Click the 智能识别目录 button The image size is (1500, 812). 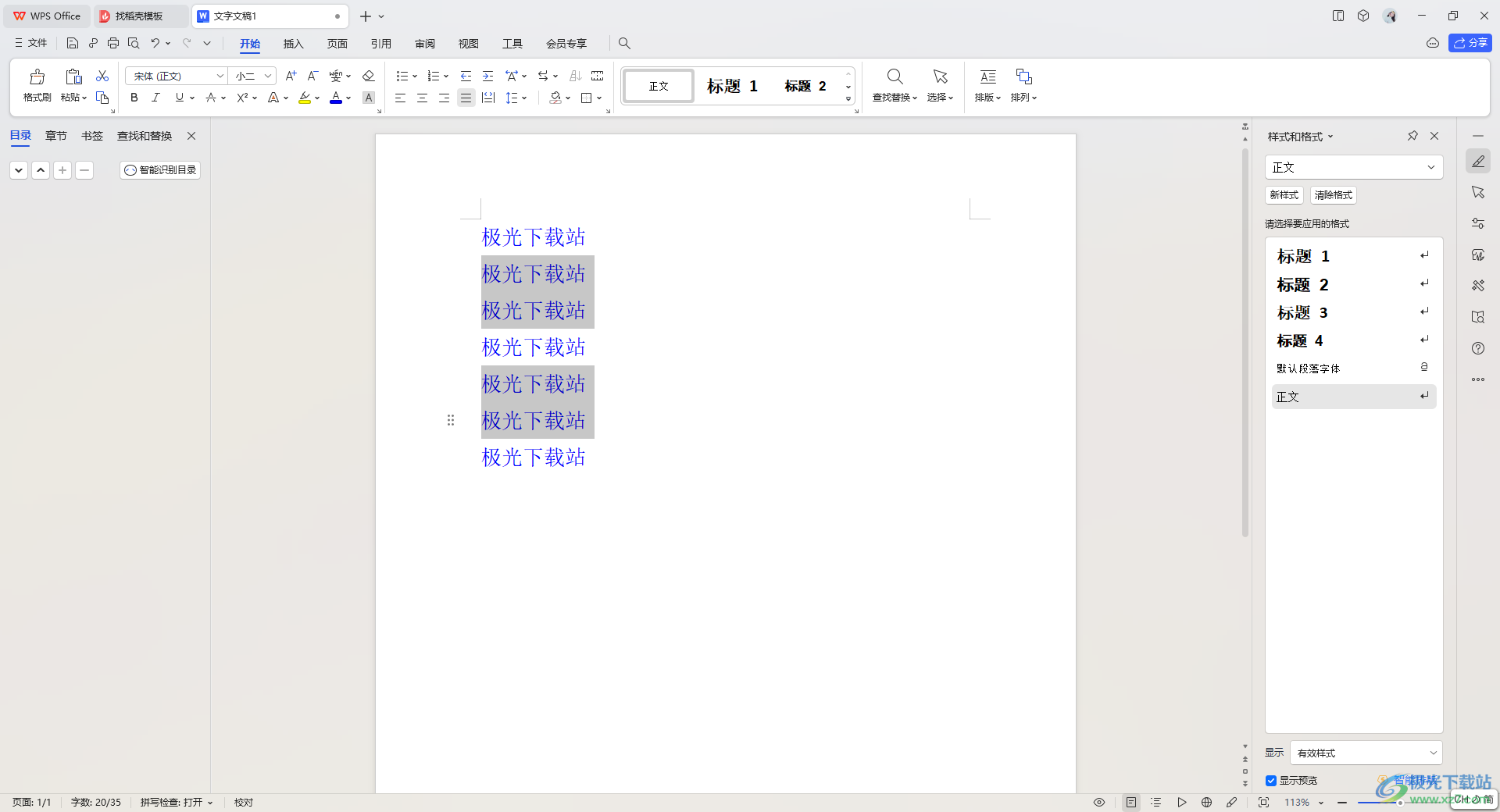(160, 169)
